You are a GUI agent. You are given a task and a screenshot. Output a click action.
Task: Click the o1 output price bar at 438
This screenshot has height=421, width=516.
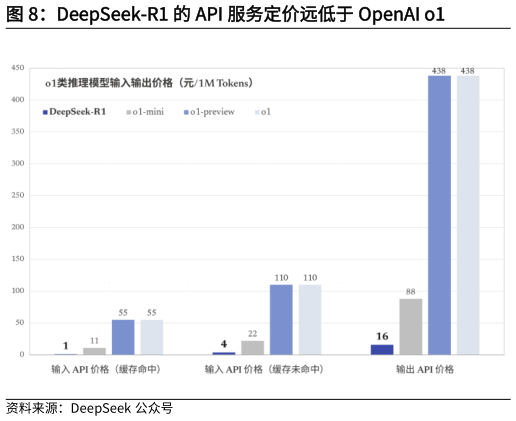tap(468, 215)
